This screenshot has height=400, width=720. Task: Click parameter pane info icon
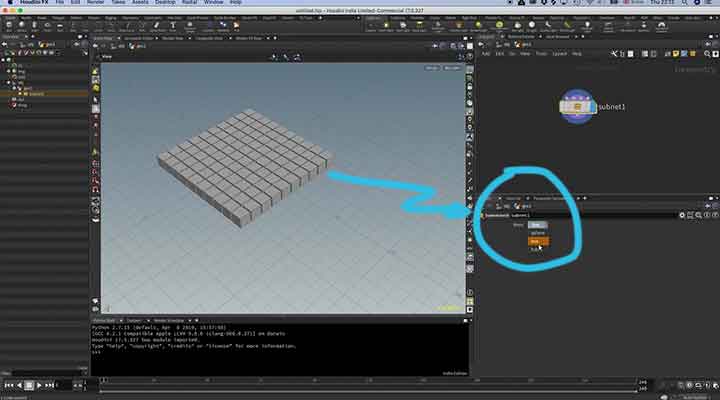707,215
